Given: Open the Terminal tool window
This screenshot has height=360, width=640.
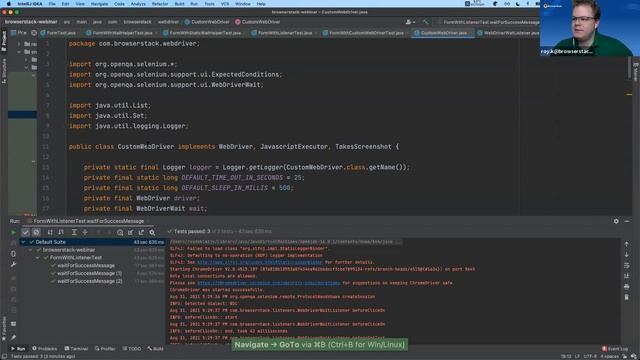Looking at the screenshot, I should point(76,349).
